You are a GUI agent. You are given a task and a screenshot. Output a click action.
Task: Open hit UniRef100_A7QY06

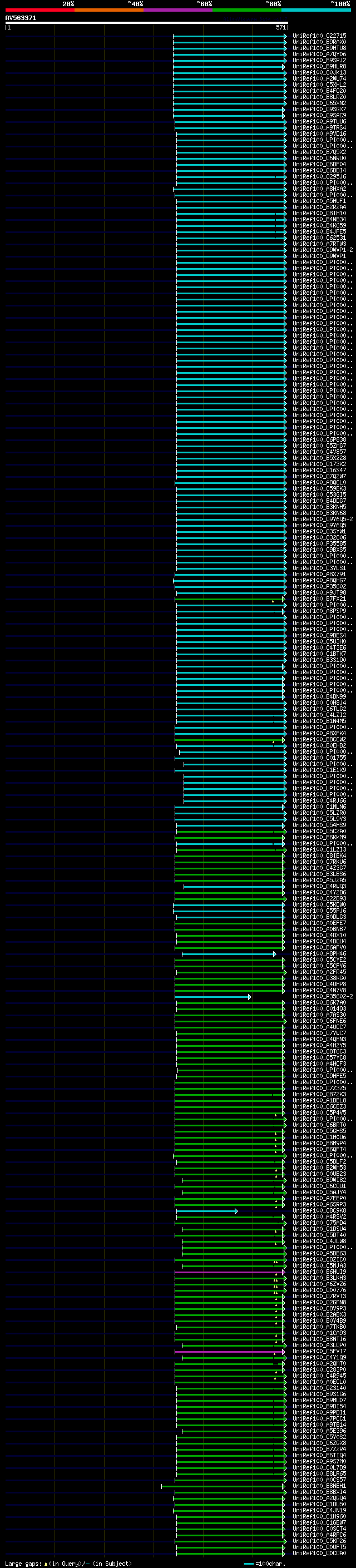click(319, 54)
